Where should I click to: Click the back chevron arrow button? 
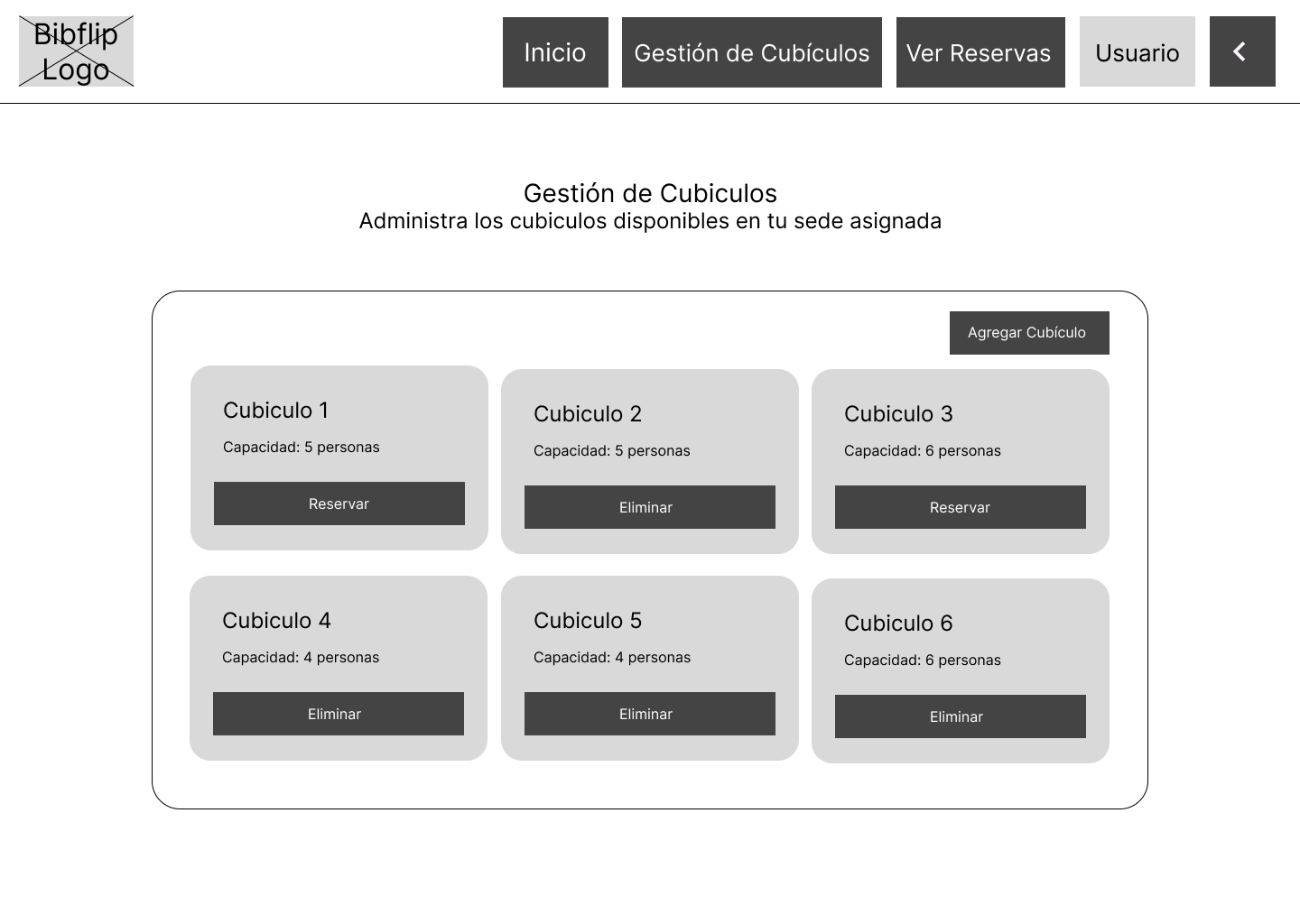pyautogui.click(x=1241, y=51)
